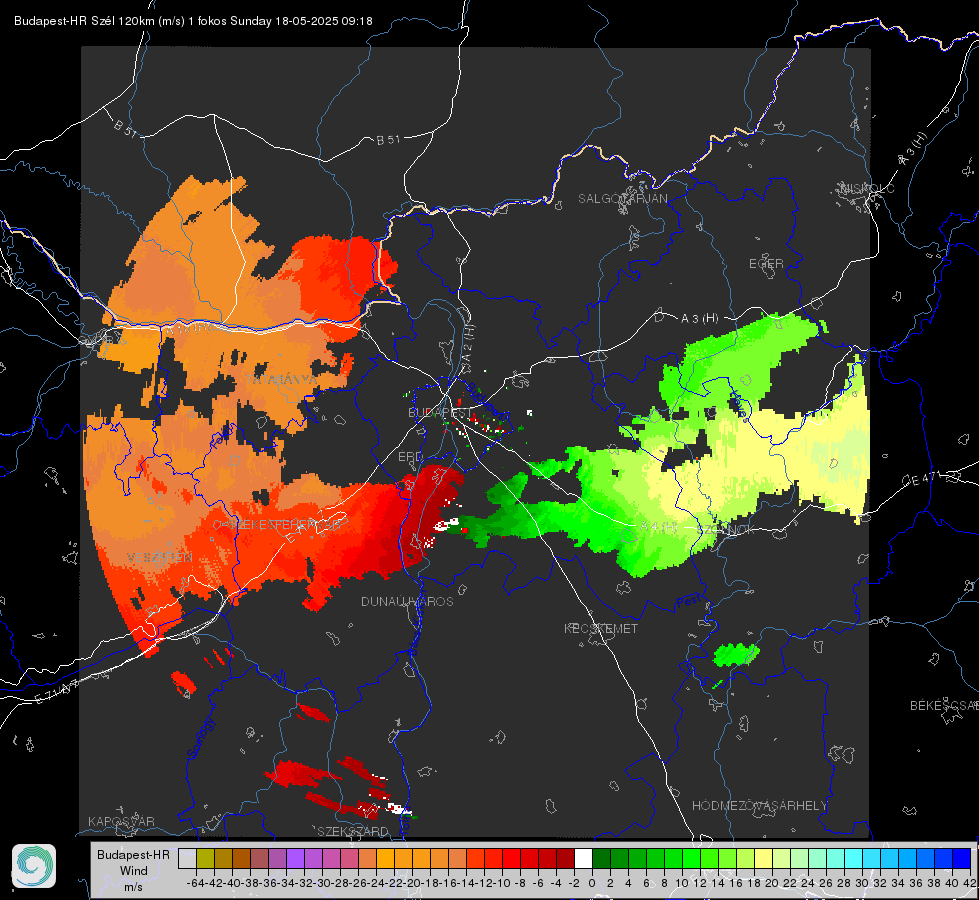The image size is (979, 900).
Task: Select the HÓDMEZŐVÁSÁRHELY city label
Action: (x=760, y=806)
